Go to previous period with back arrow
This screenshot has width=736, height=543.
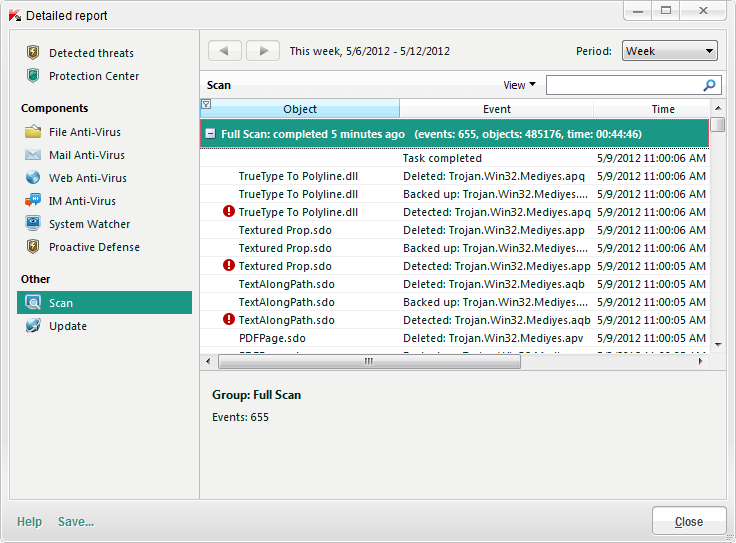(x=225, y=51)
